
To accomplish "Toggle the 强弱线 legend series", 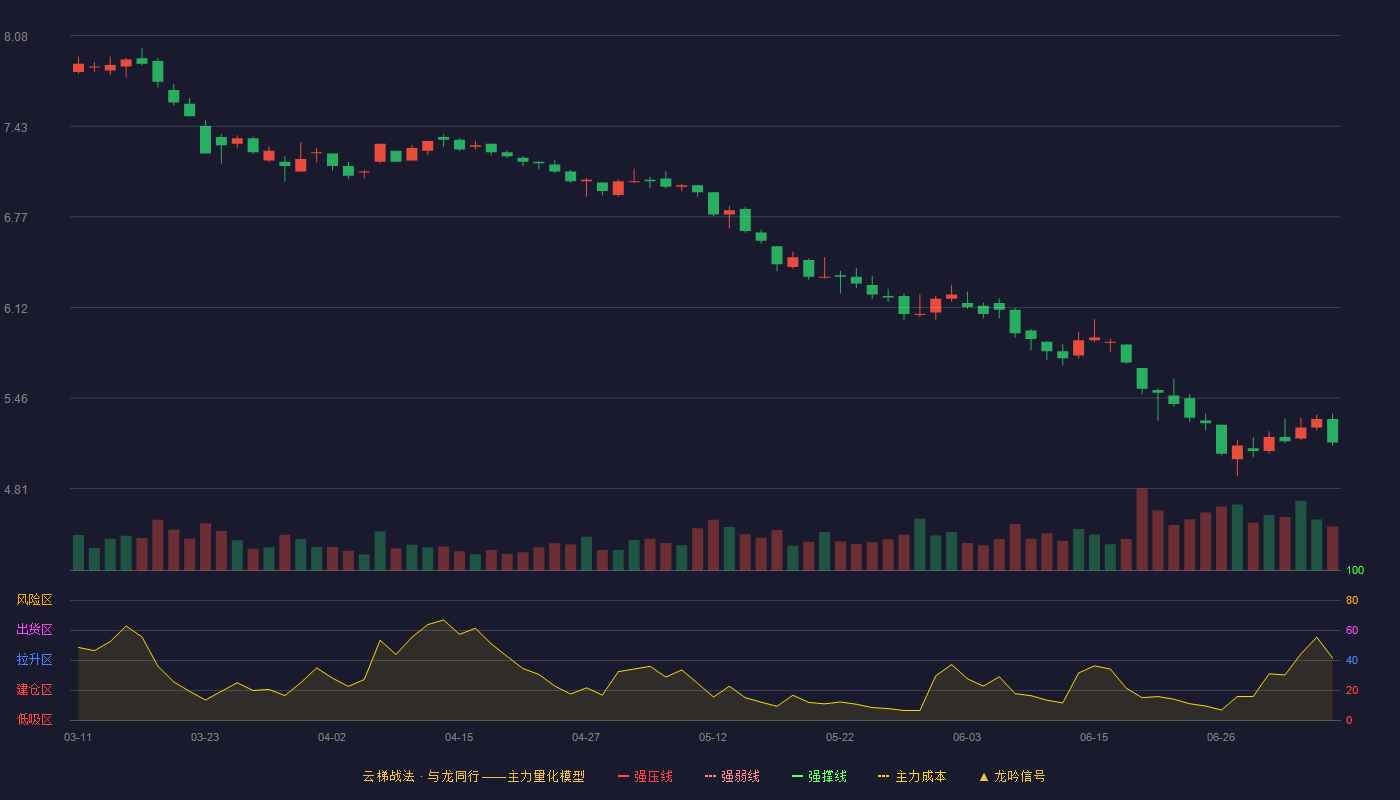I will pyautogui.click(x=732, y=776).
